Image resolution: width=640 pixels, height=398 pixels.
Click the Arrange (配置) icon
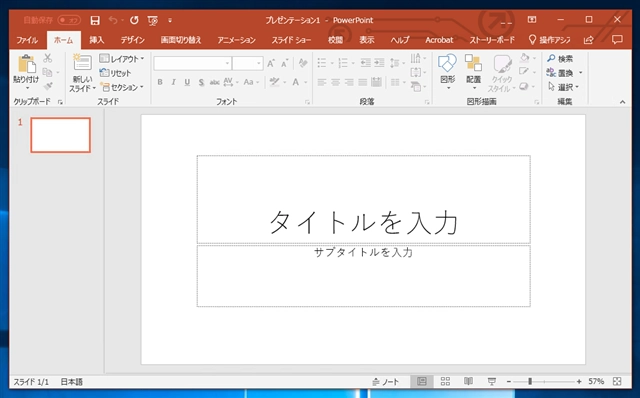click(x=473, y=63)
